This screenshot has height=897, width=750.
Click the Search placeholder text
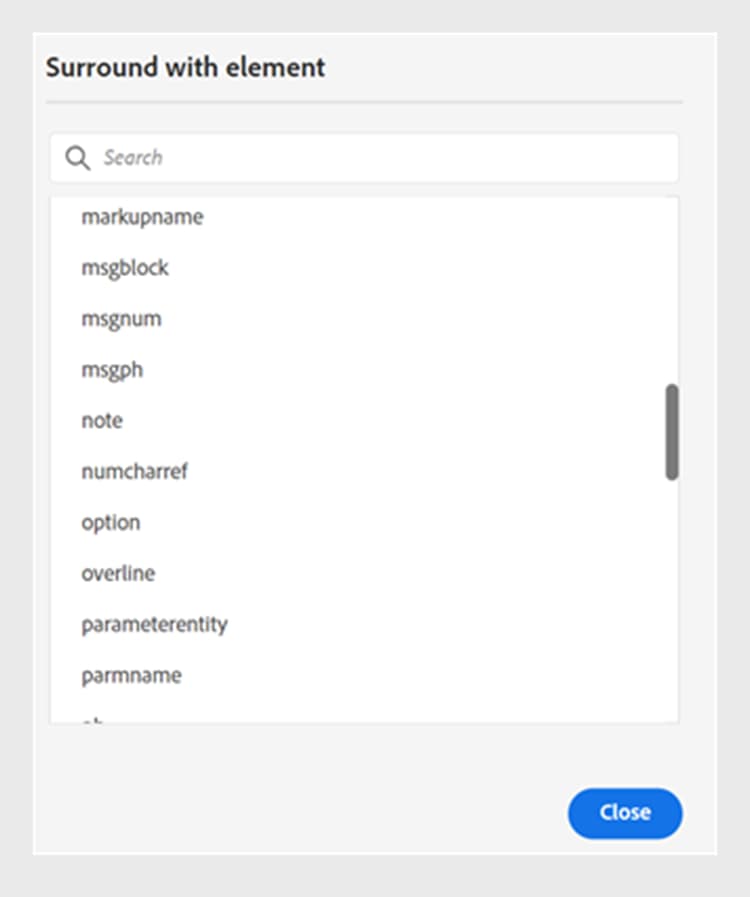tap(134, 157)
